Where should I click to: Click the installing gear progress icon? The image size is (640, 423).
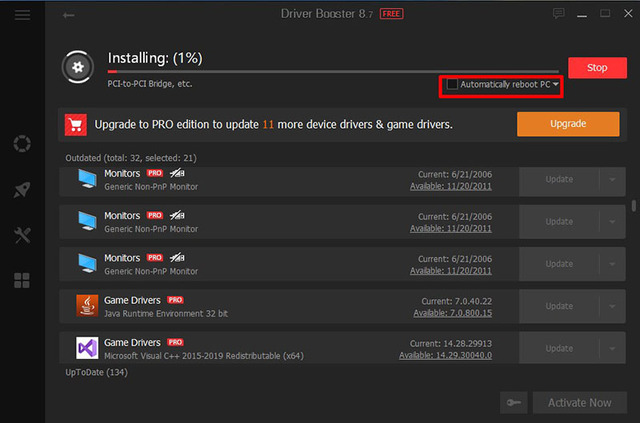[x=78, y=67]
